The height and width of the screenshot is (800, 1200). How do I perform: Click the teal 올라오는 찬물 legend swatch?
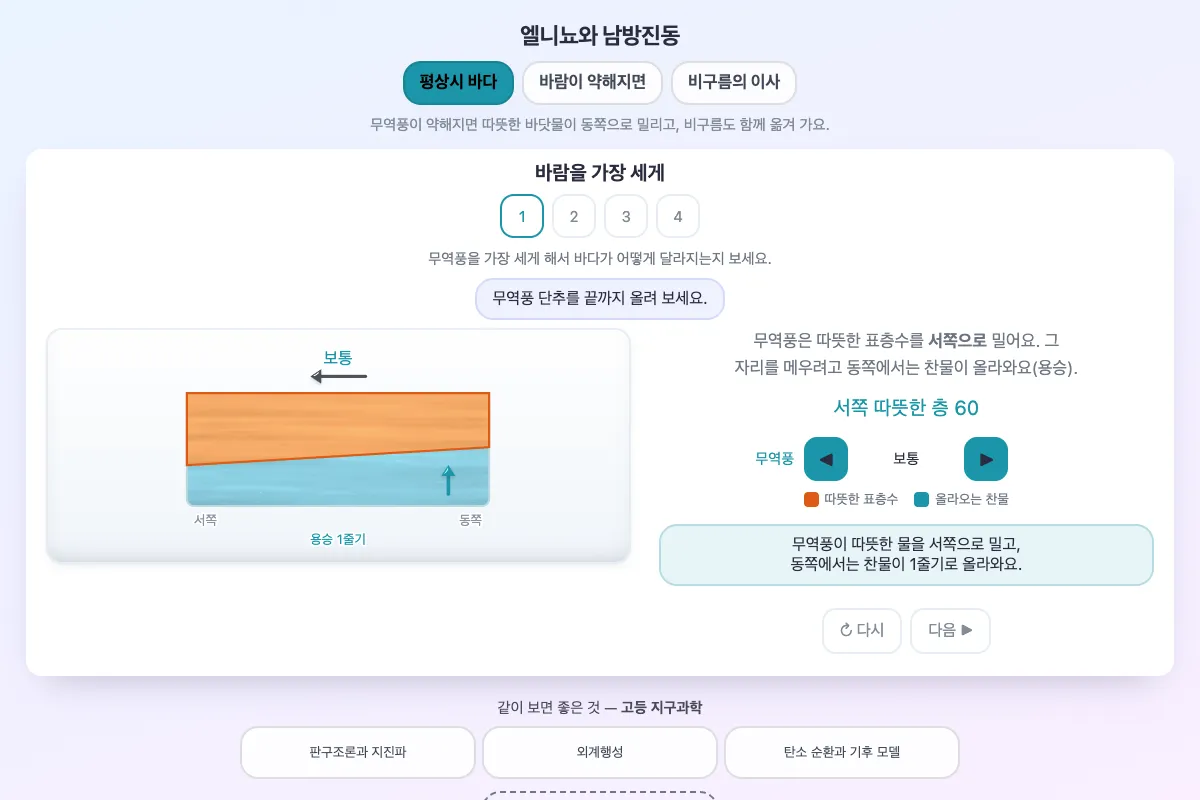[922, 499]
